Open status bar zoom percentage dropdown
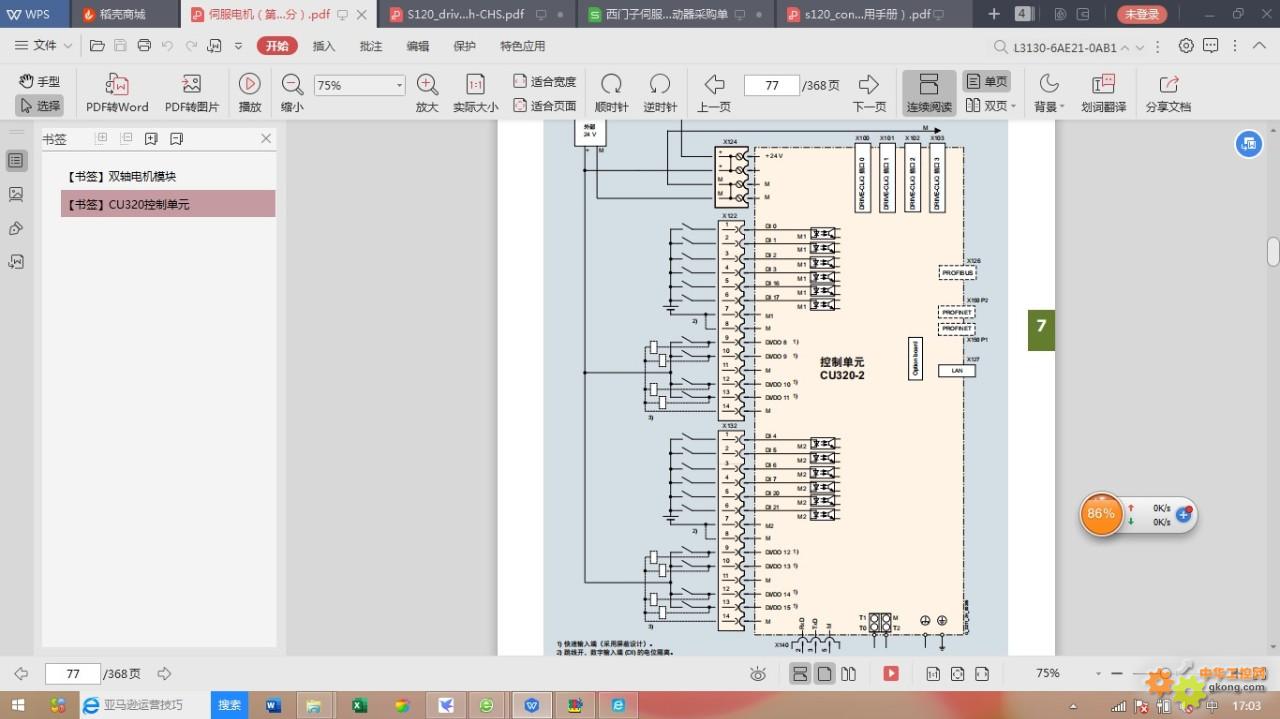Viewport: 1280px width, 719px height. [1098, 674]
